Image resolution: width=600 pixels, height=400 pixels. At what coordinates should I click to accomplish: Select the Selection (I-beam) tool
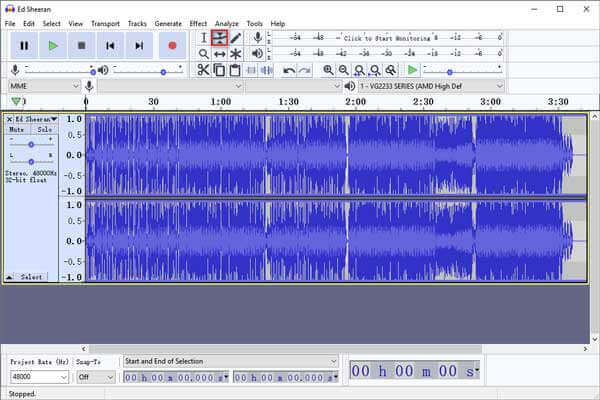204,38
